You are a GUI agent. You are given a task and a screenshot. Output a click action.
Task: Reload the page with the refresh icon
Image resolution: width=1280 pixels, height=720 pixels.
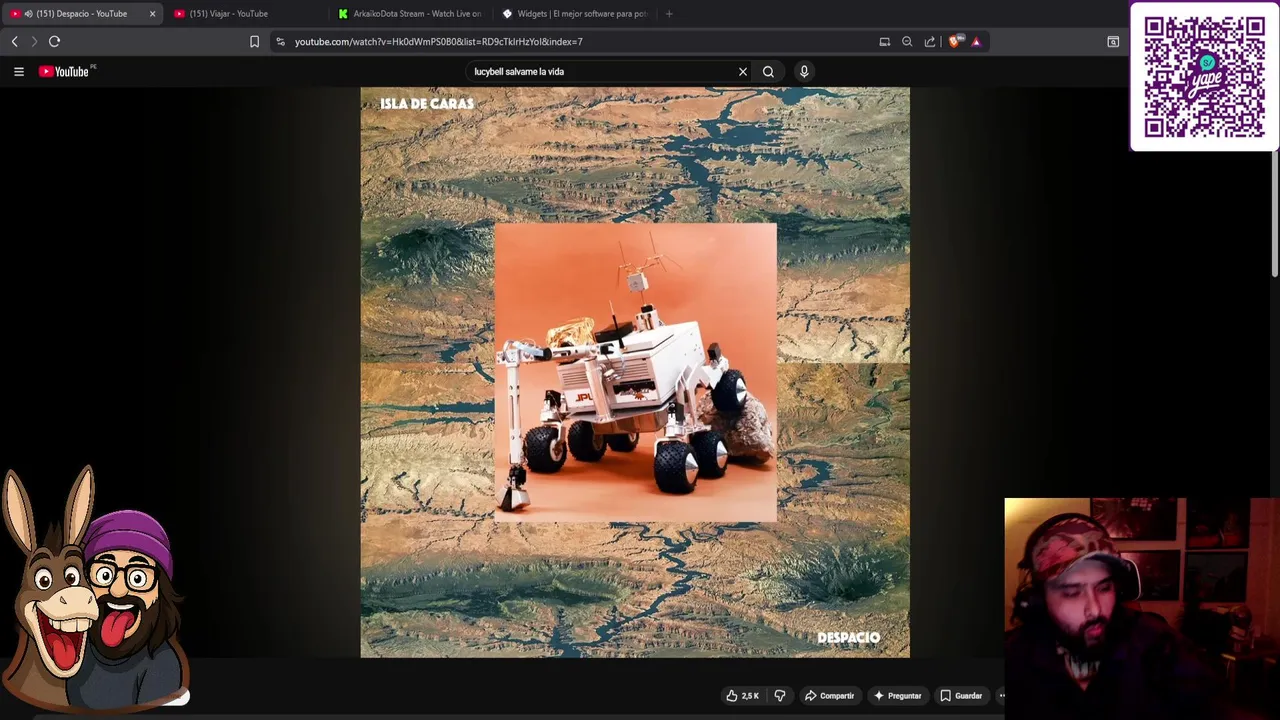tap(54, 41)
